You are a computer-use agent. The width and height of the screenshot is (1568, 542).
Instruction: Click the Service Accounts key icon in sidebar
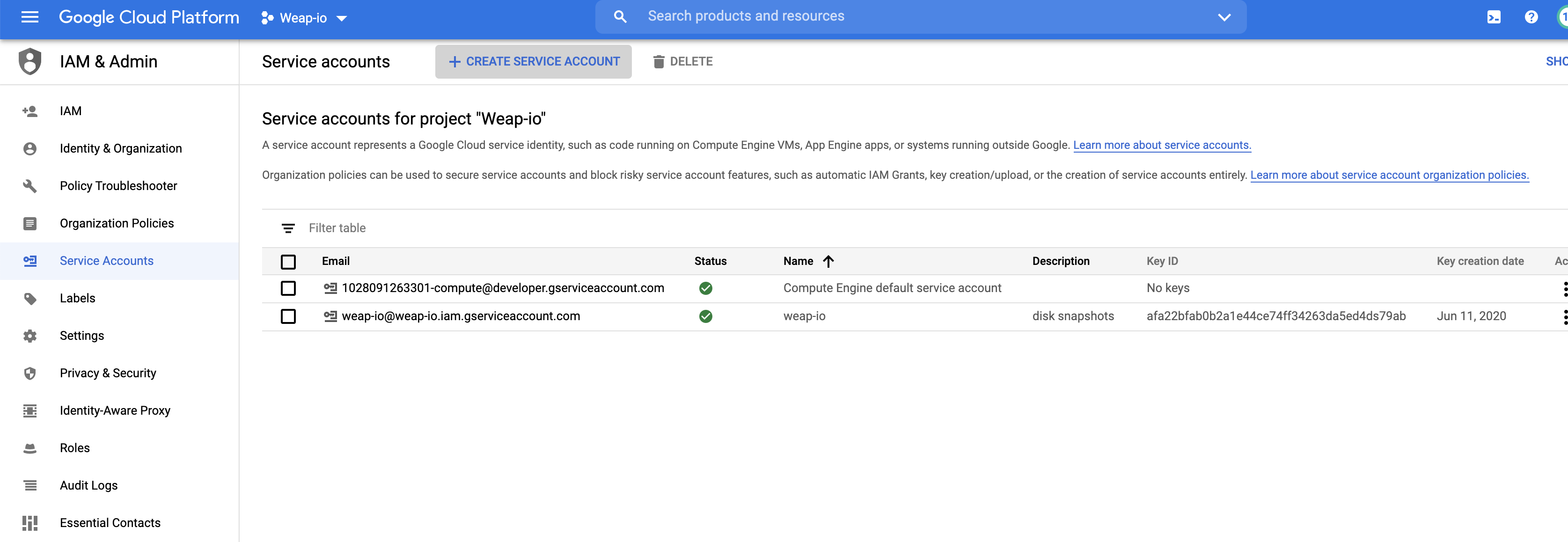[30, 261]
